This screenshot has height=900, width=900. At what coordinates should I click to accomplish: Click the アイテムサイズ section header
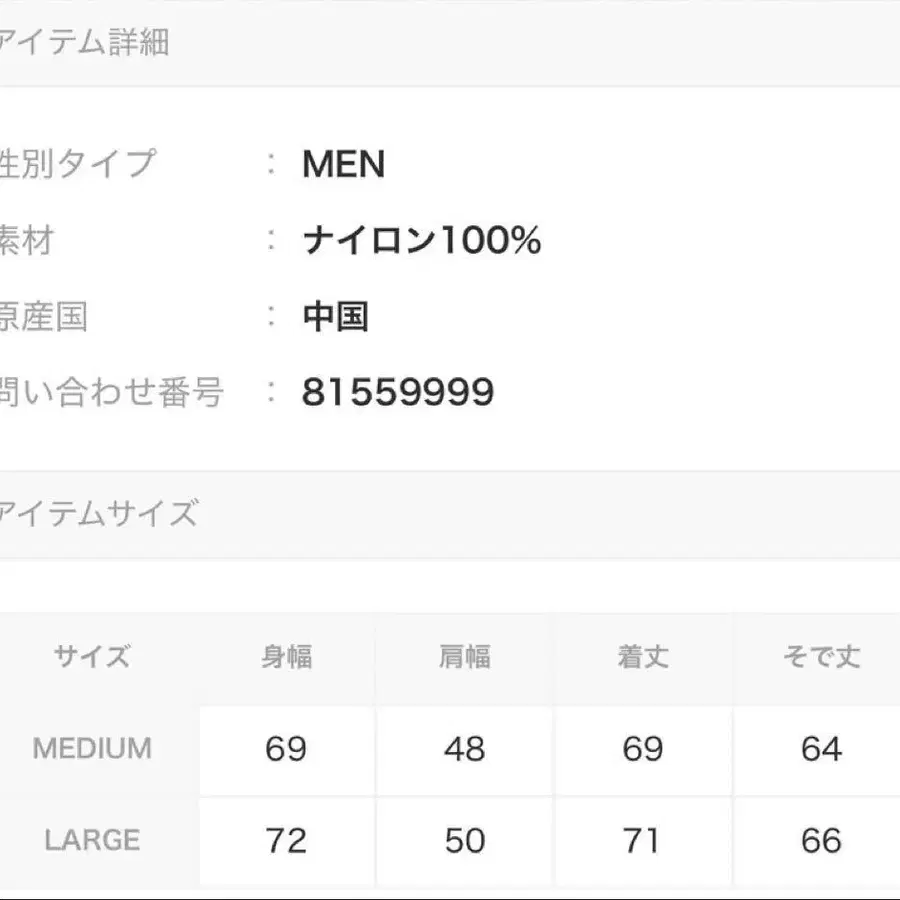click(x=98, y=515)
